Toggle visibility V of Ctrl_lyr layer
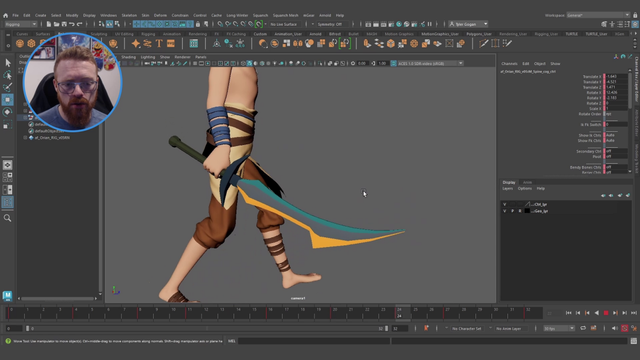The image size is (640, 360). (504, 204)
